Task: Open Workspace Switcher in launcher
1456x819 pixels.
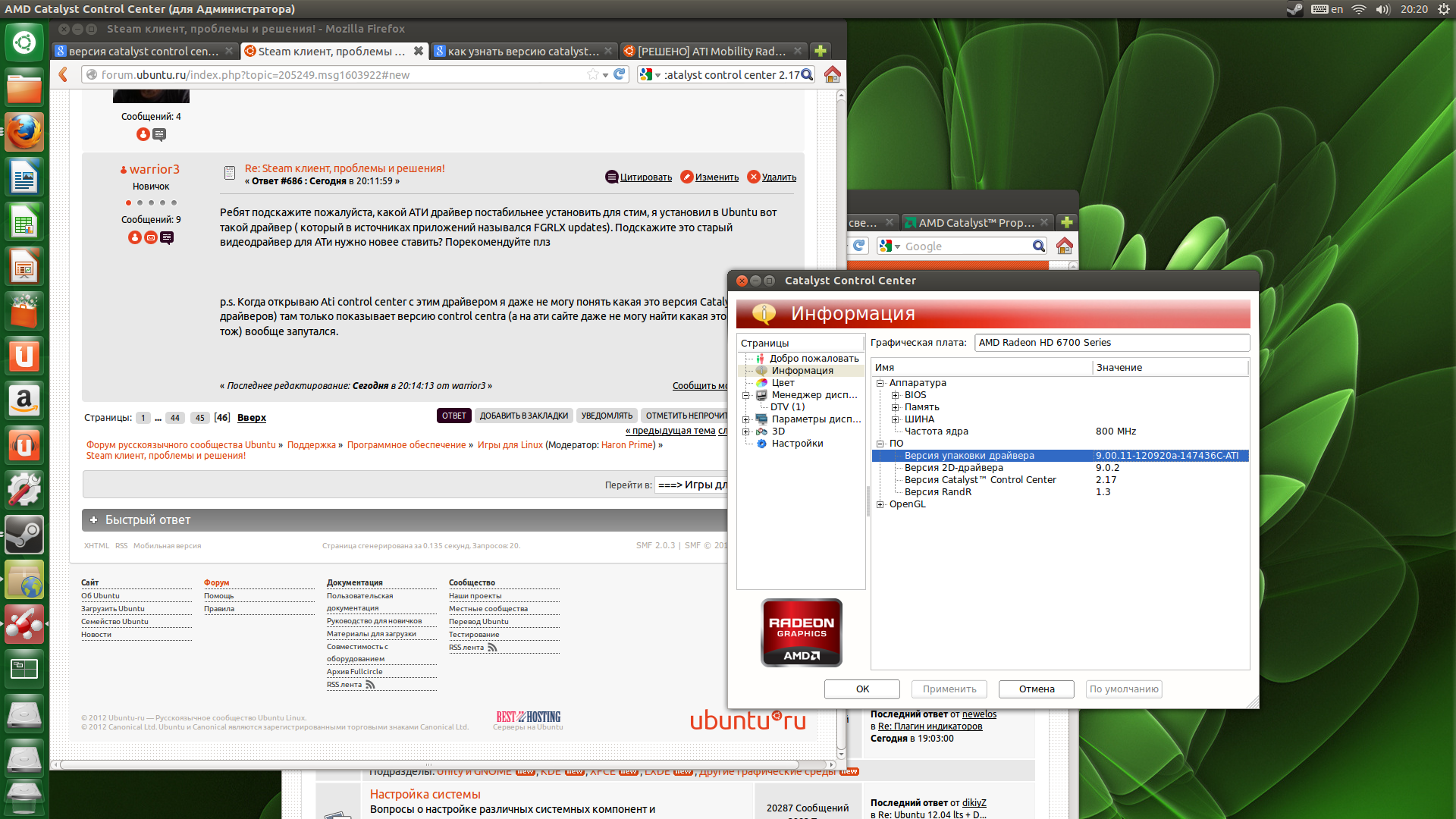Action: pos(24,669)
